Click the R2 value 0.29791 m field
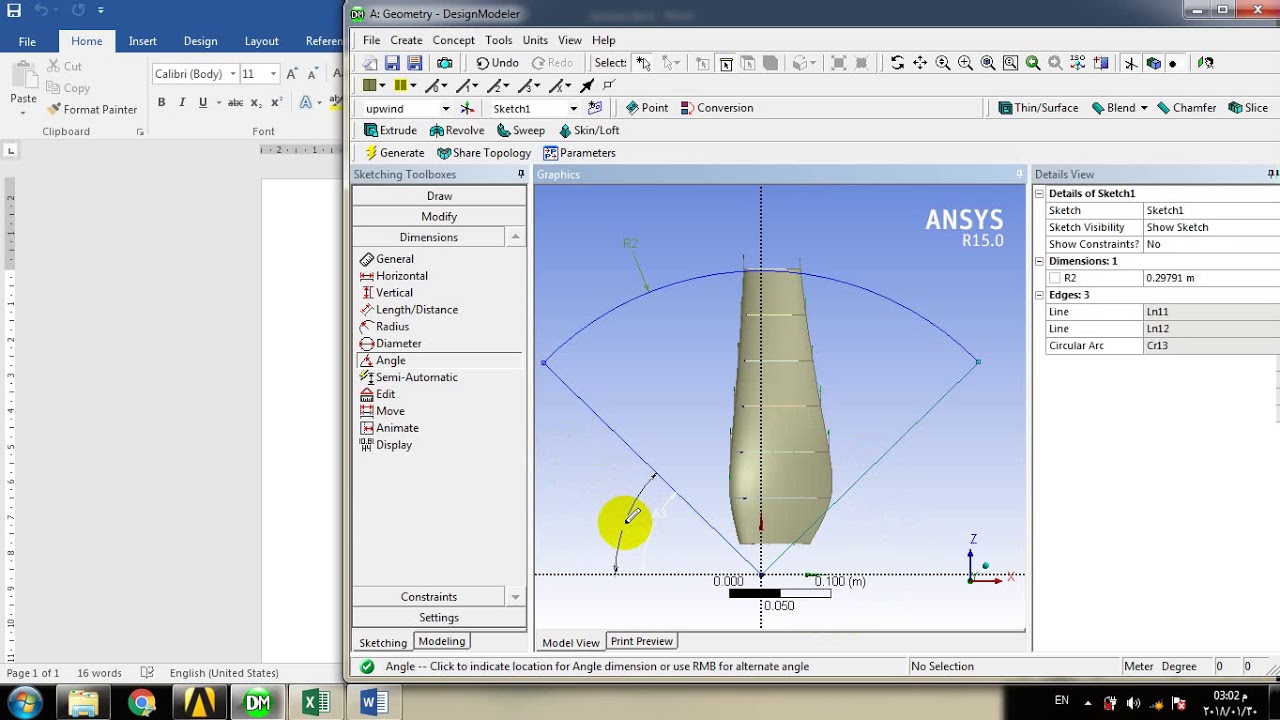This screenshot has height=720, width=1280. pos(1211,278)
